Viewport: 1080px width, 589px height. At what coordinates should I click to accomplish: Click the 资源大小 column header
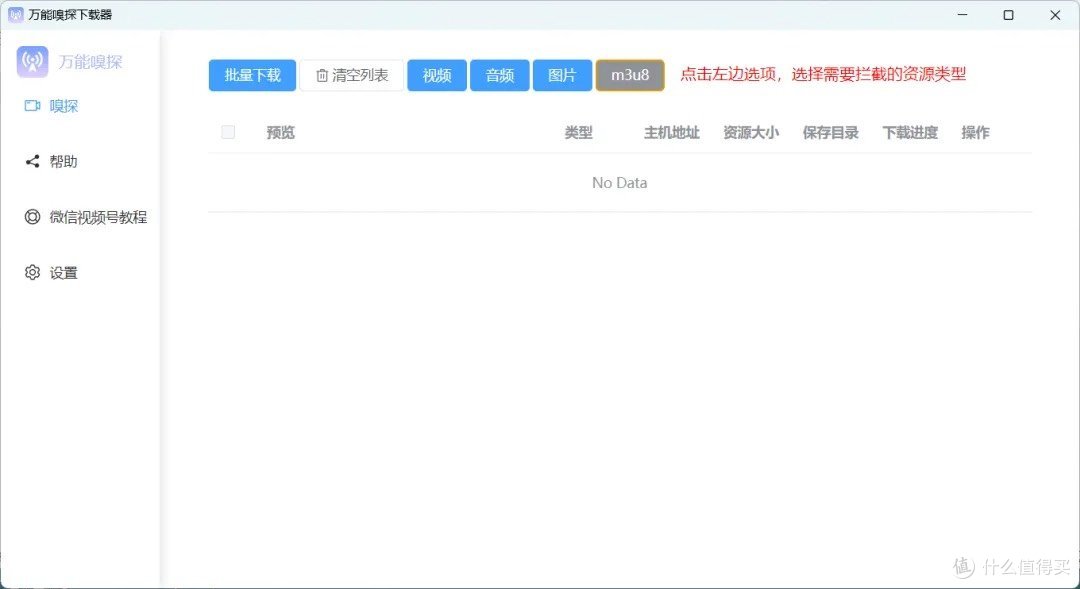pos(751,132)
